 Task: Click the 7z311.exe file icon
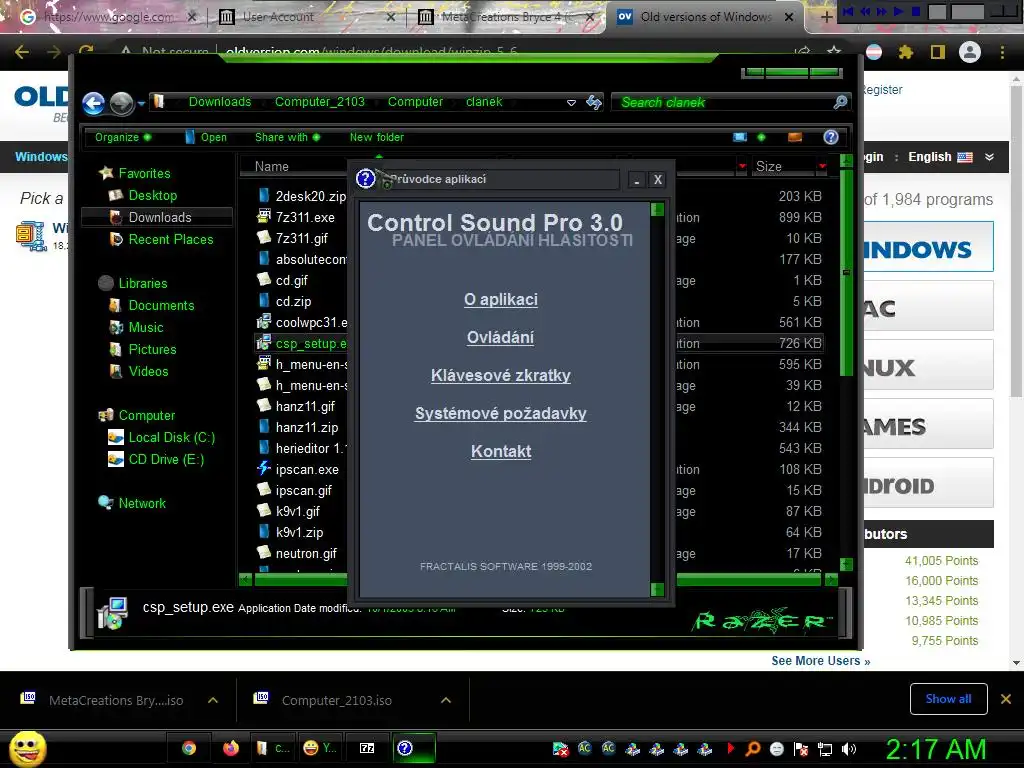click(264, 216)
